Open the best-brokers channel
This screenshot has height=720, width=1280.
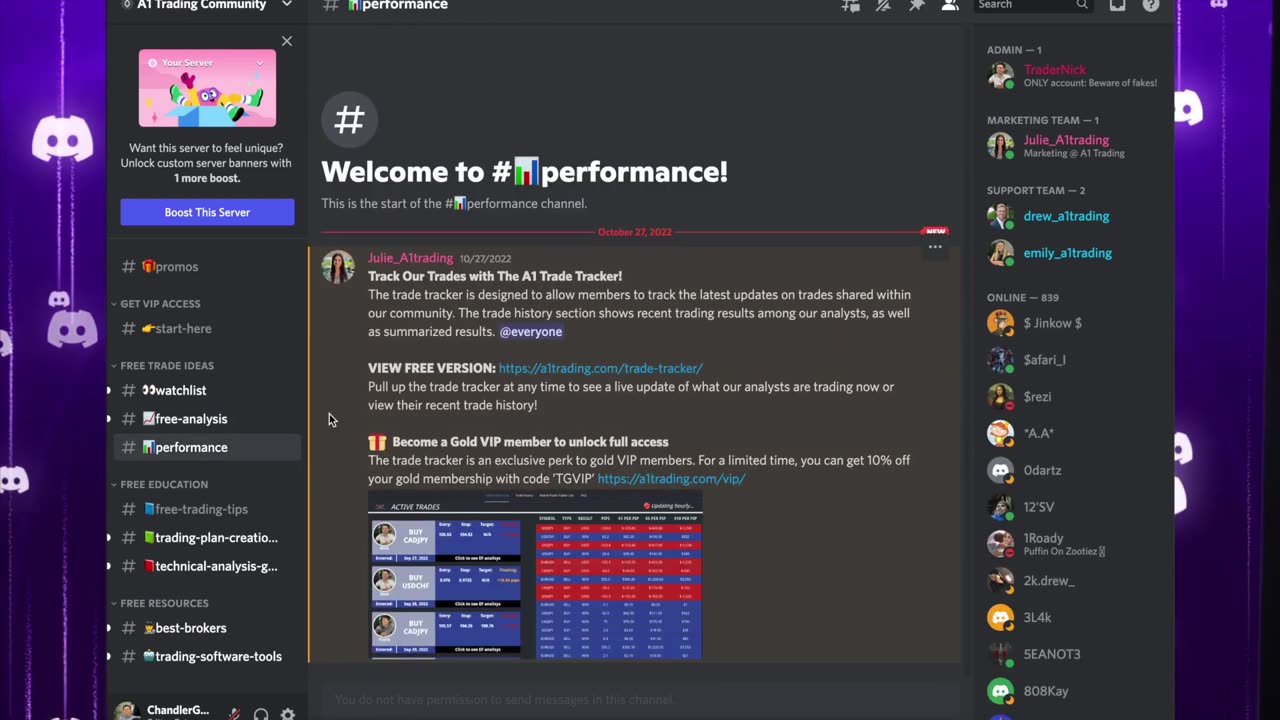pos(207,628)
